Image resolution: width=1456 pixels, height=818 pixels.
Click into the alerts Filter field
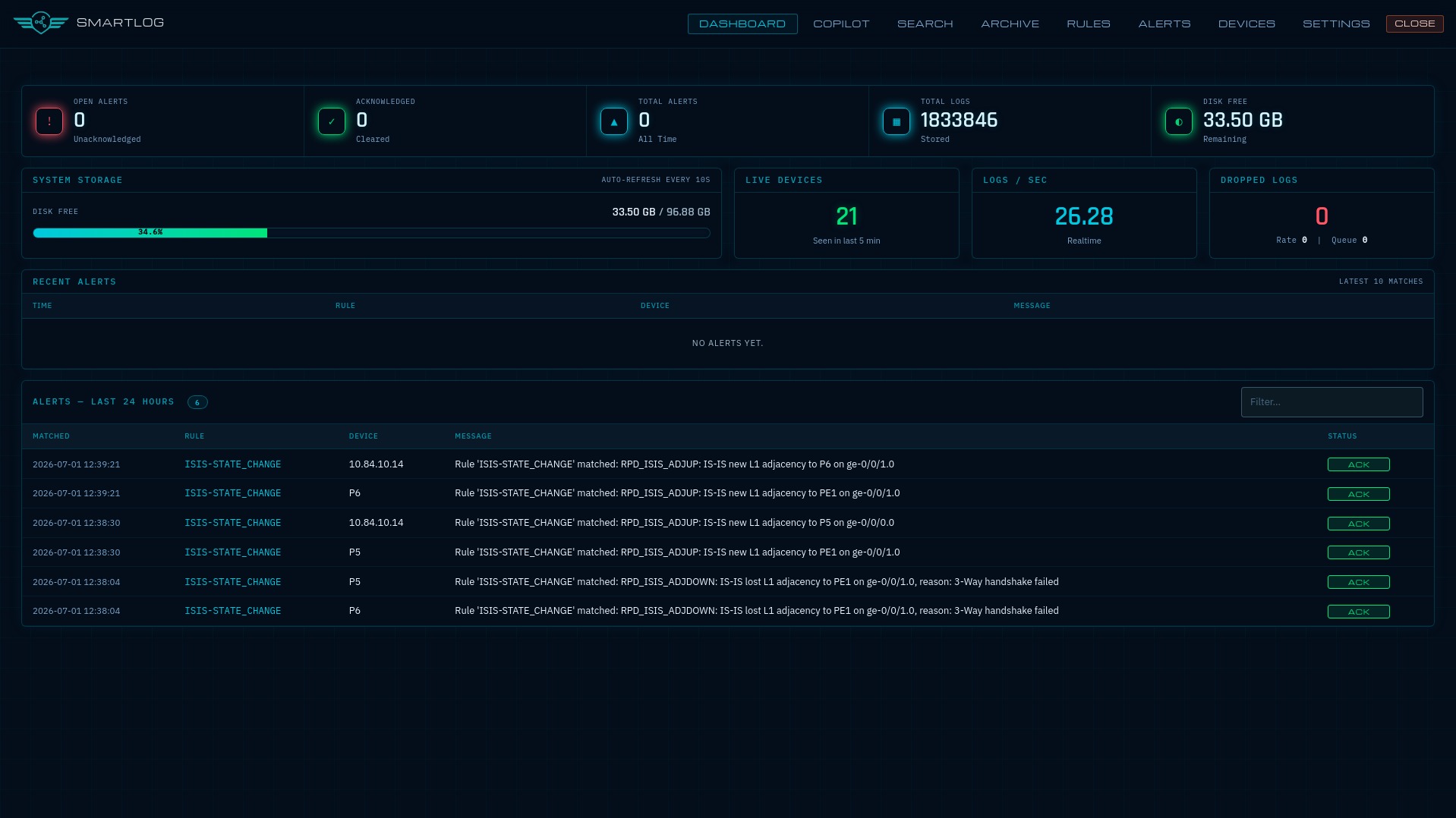(x=1332, y=402)
